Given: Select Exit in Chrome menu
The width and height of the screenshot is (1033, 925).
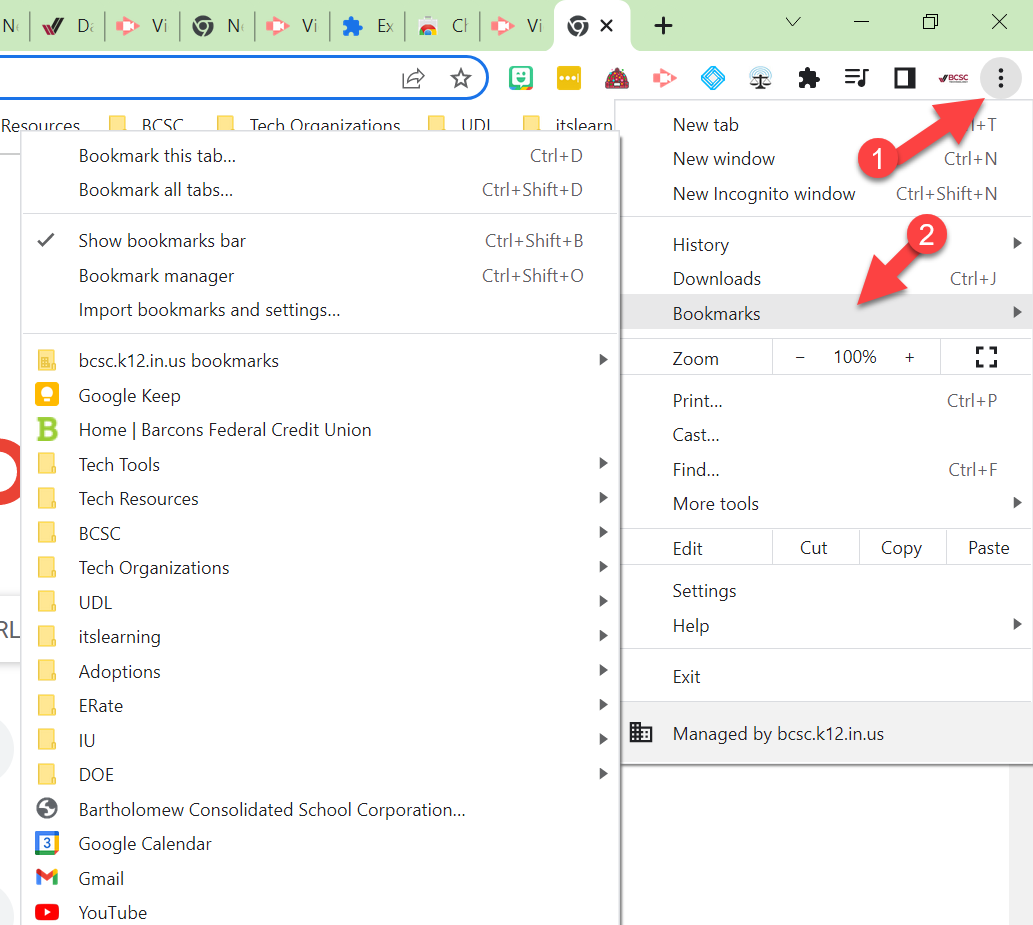Looking at the screenshot, I should click(x=827, y=677).
